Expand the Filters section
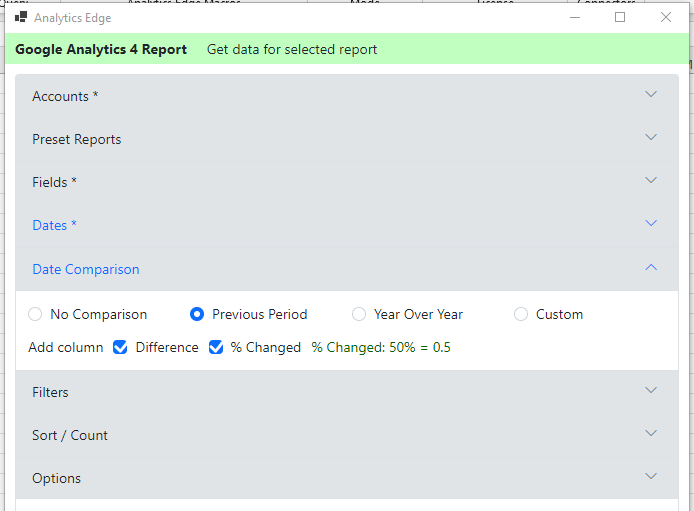The width and height of the screenshot is (694, 511). tap(347, 392)
